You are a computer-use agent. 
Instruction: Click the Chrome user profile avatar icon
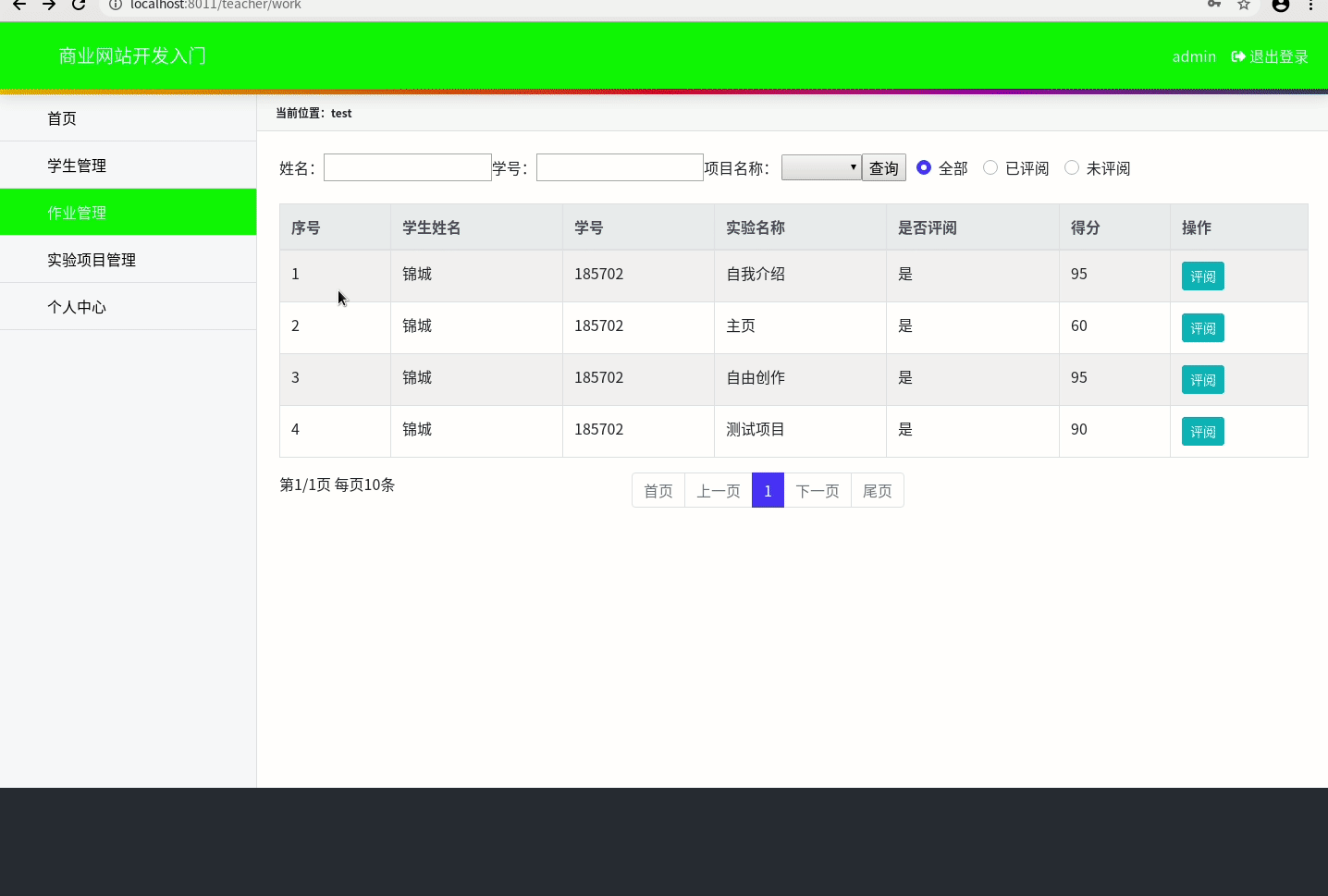click(1280, 6)
